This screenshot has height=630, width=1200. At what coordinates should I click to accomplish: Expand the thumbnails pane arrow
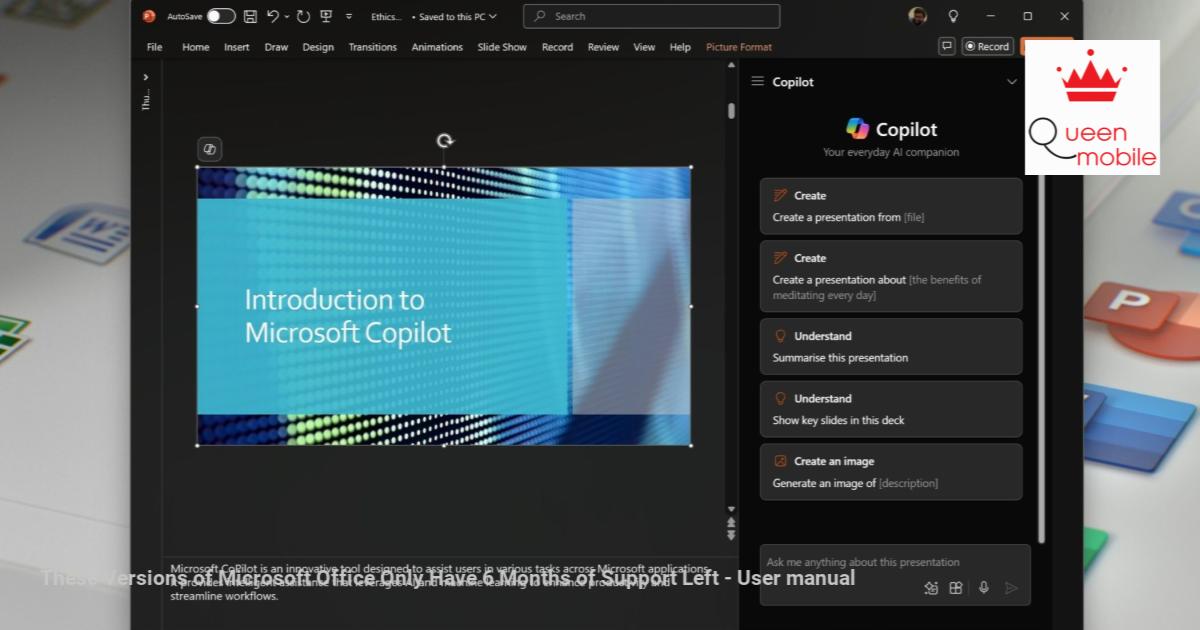click(x=146, y=76)
